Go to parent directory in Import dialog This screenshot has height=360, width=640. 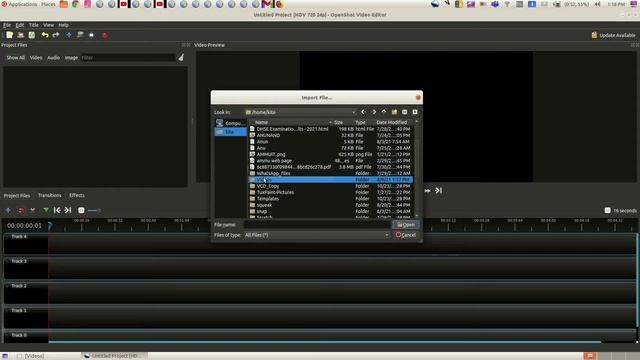(x=384, y=112)
